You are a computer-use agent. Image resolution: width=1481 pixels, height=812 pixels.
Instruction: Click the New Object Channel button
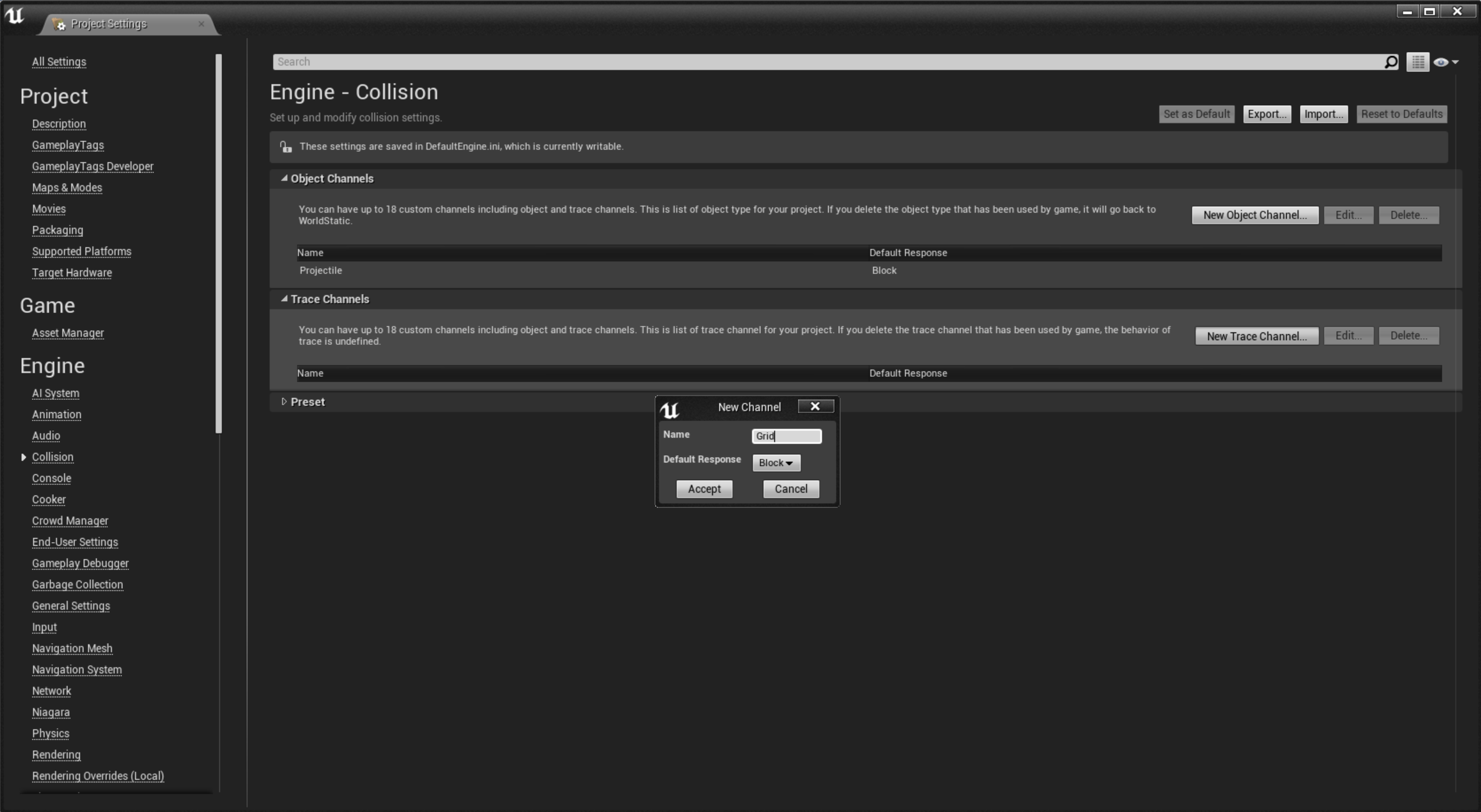pyautogui.click(x=1254, y=215)
